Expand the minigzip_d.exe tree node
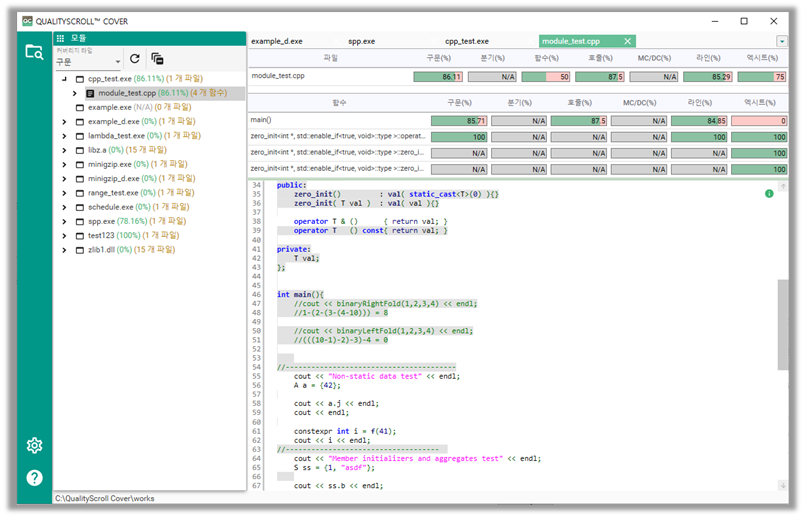Screen dimensions: 804x517 64,179
